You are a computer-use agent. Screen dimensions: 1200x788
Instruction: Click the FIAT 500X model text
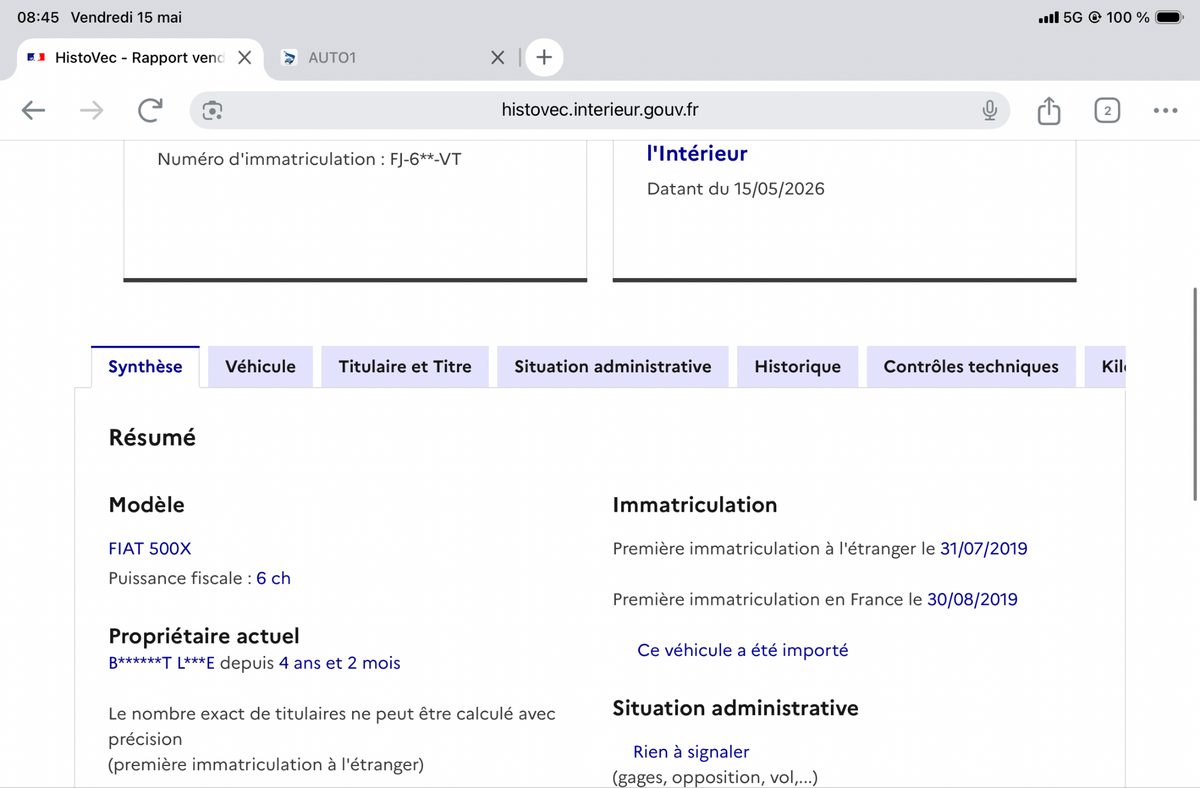click(x=149, y=549)
